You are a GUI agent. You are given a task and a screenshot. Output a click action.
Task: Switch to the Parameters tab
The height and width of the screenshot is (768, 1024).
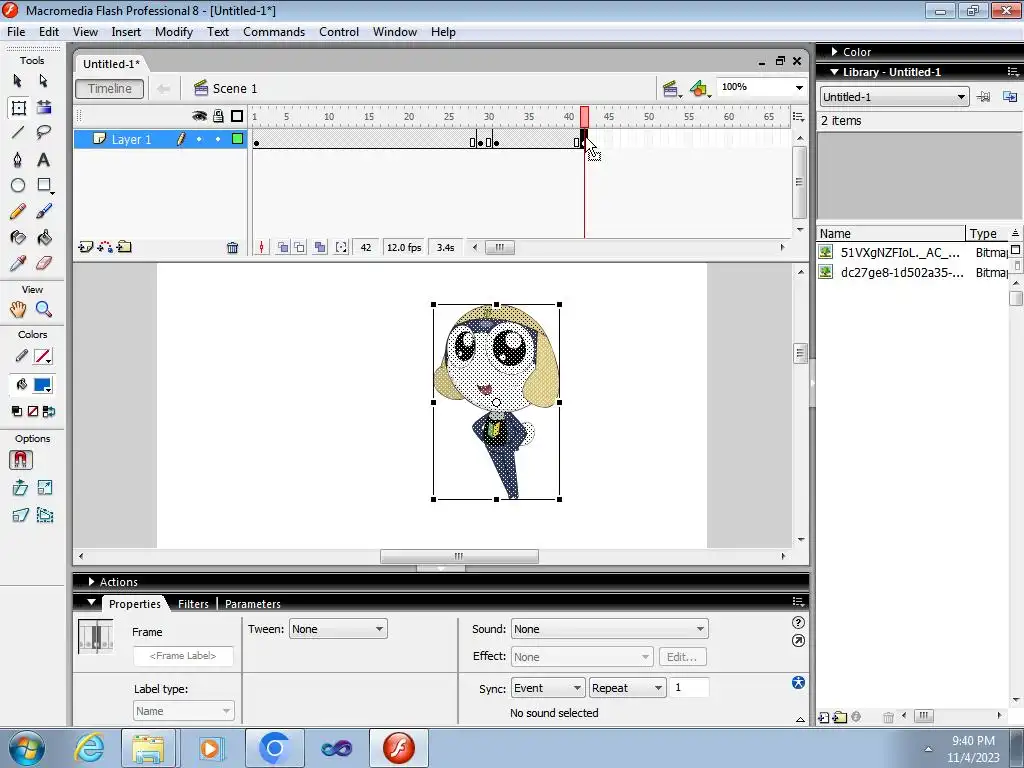click(253, 604)
